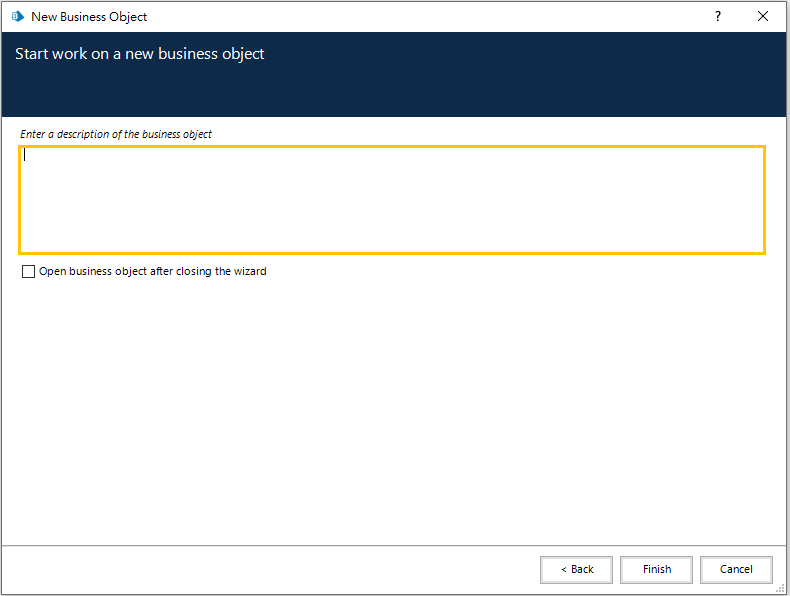Open help with the question mark button
The height and width of the screenshot is (596, 790).
pyautogui.click(x=717, y=17)
